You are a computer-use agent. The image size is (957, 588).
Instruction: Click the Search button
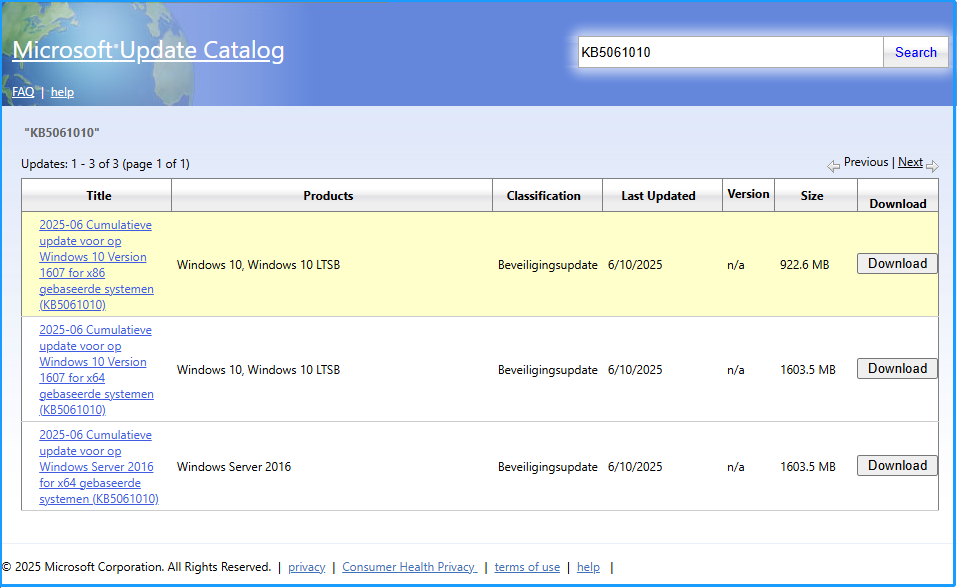(x=915, y=53)
